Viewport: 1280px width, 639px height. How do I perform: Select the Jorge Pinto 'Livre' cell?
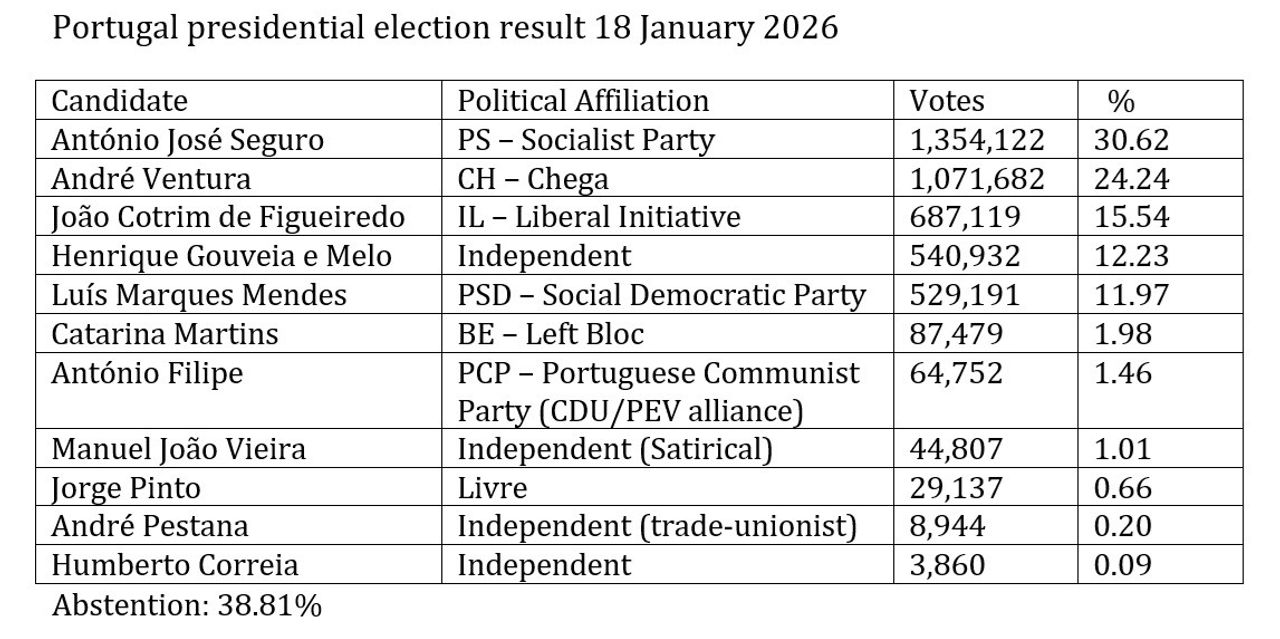[x=492, y=488]
